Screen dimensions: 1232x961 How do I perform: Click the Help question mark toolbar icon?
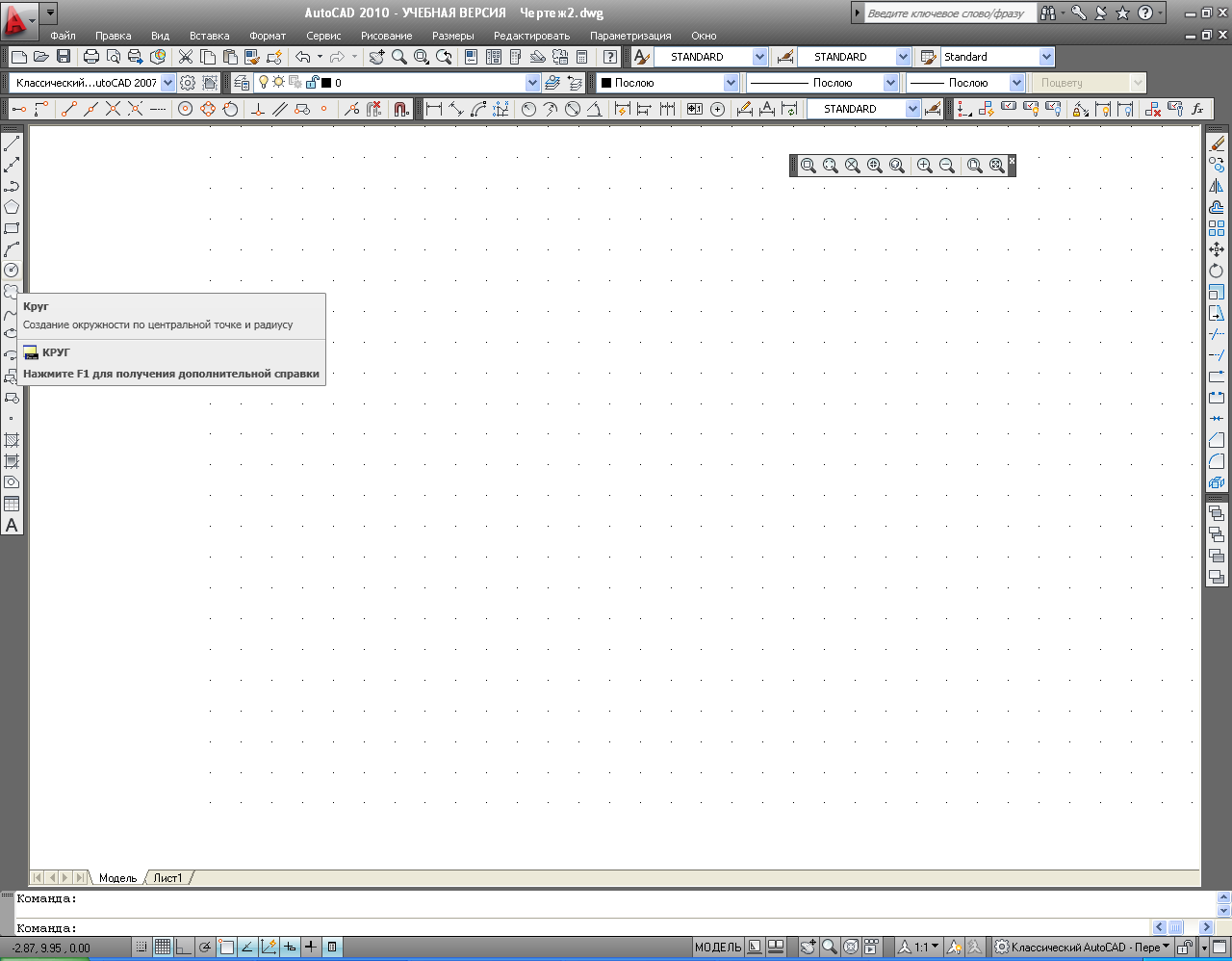pos(609,57)
